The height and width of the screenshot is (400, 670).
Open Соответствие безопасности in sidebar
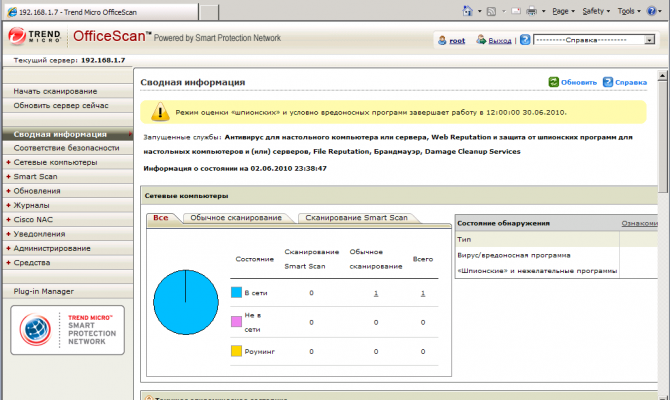68,148
